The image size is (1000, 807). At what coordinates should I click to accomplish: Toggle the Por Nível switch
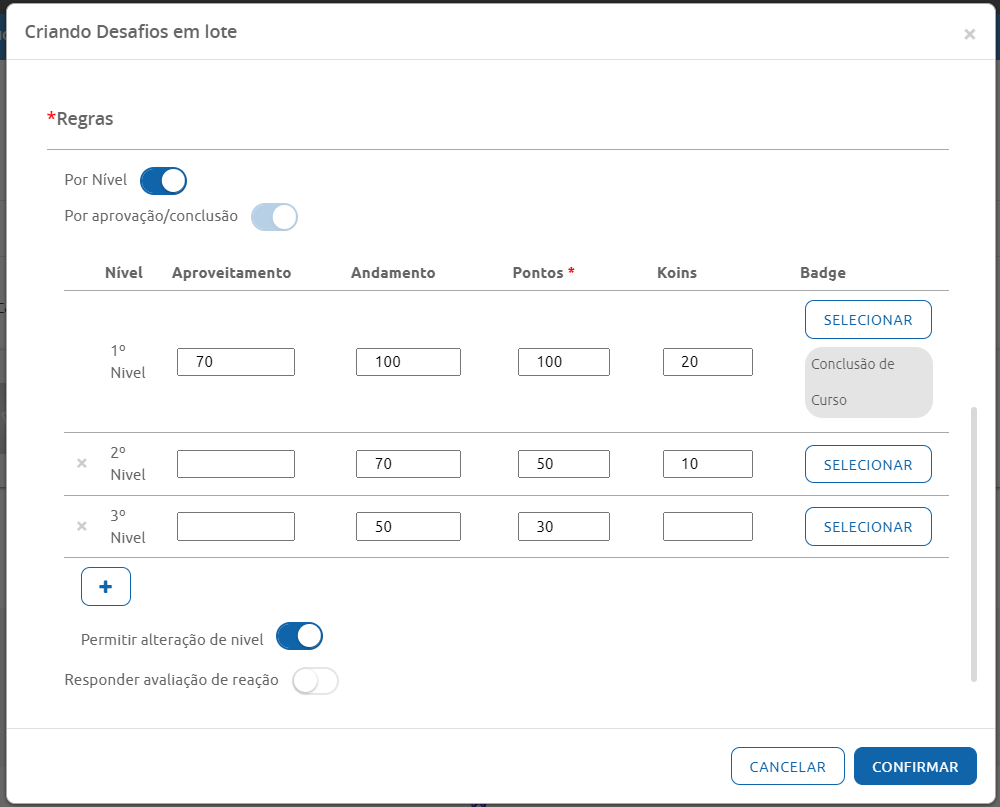pos(164,181)
